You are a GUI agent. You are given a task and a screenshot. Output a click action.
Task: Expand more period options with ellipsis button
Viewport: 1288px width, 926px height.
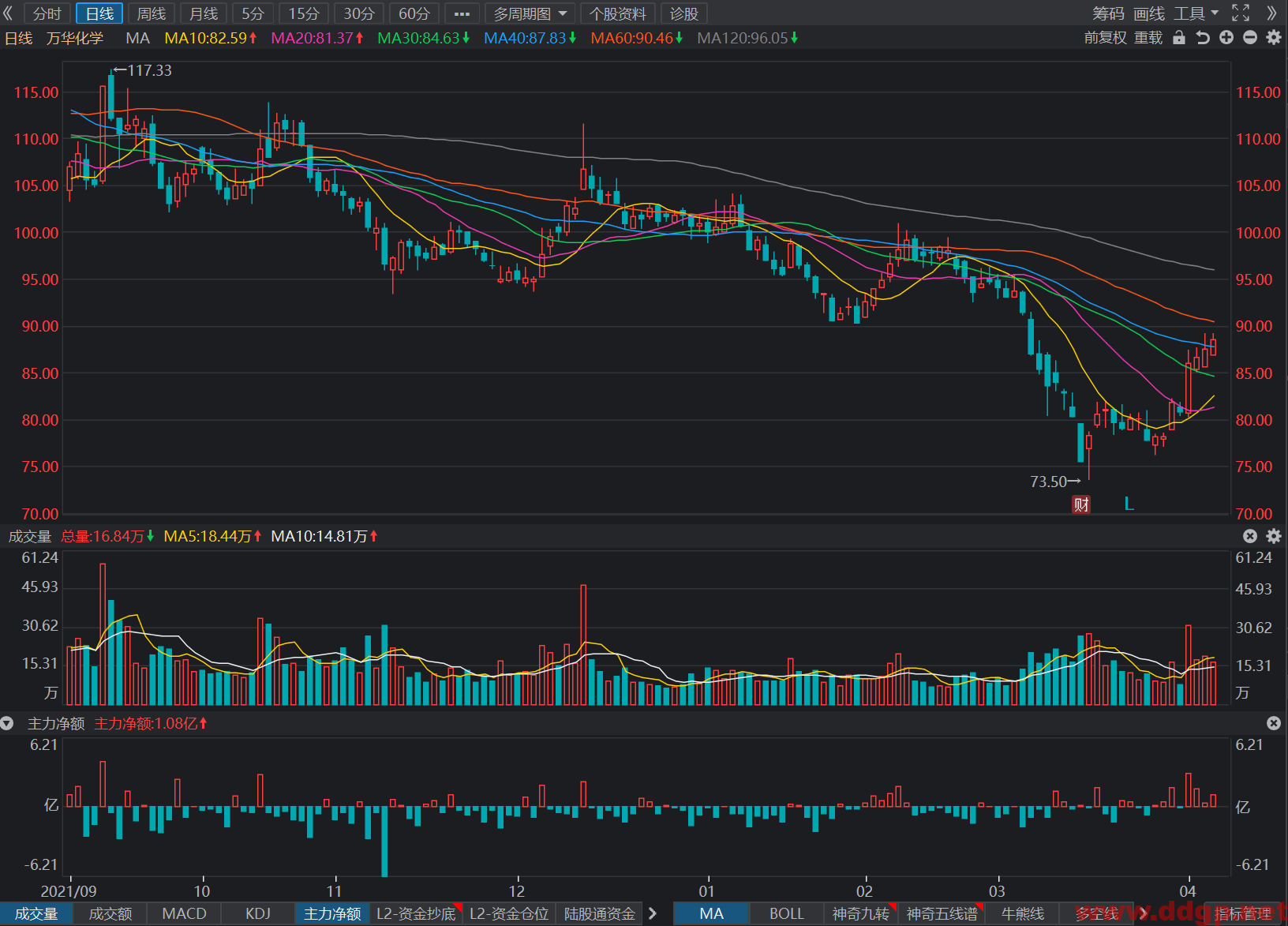462,13
